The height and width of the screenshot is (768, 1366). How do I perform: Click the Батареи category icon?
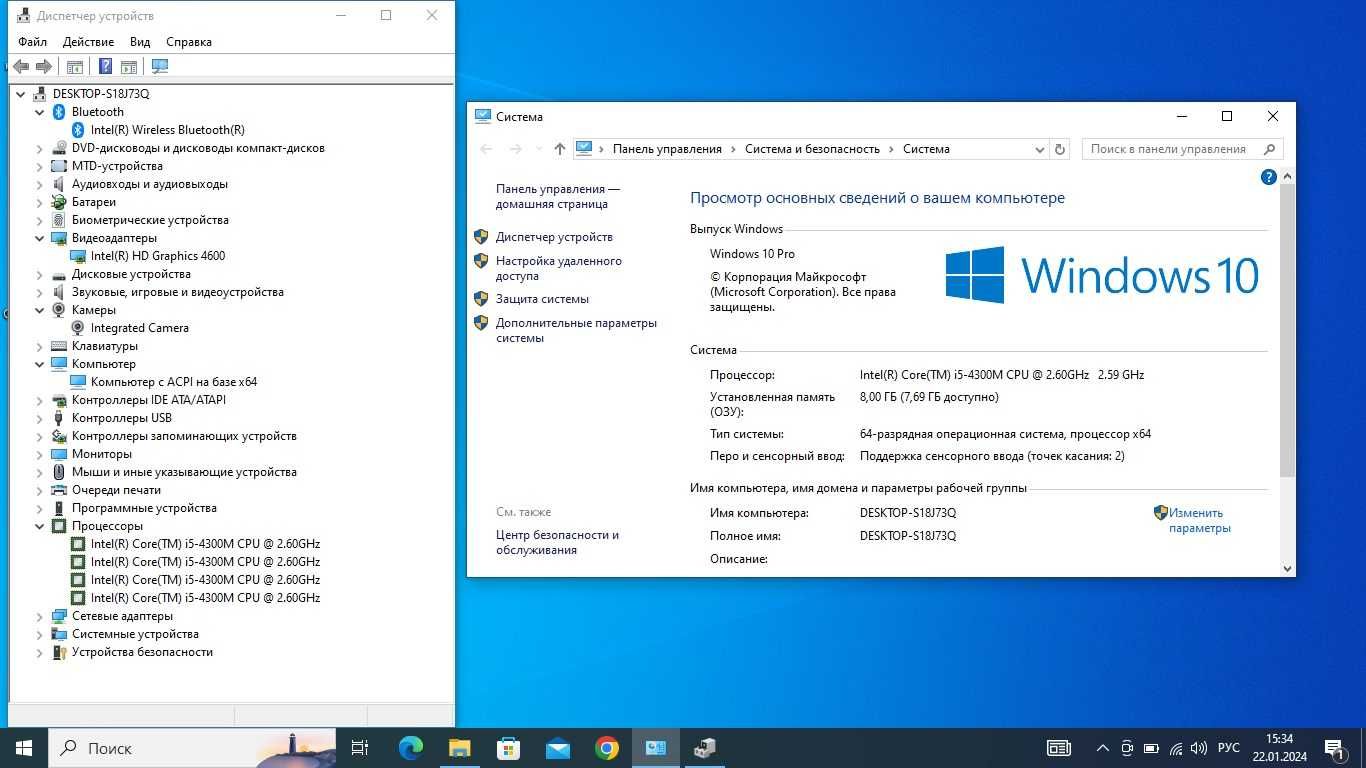[x=59, y=202]
